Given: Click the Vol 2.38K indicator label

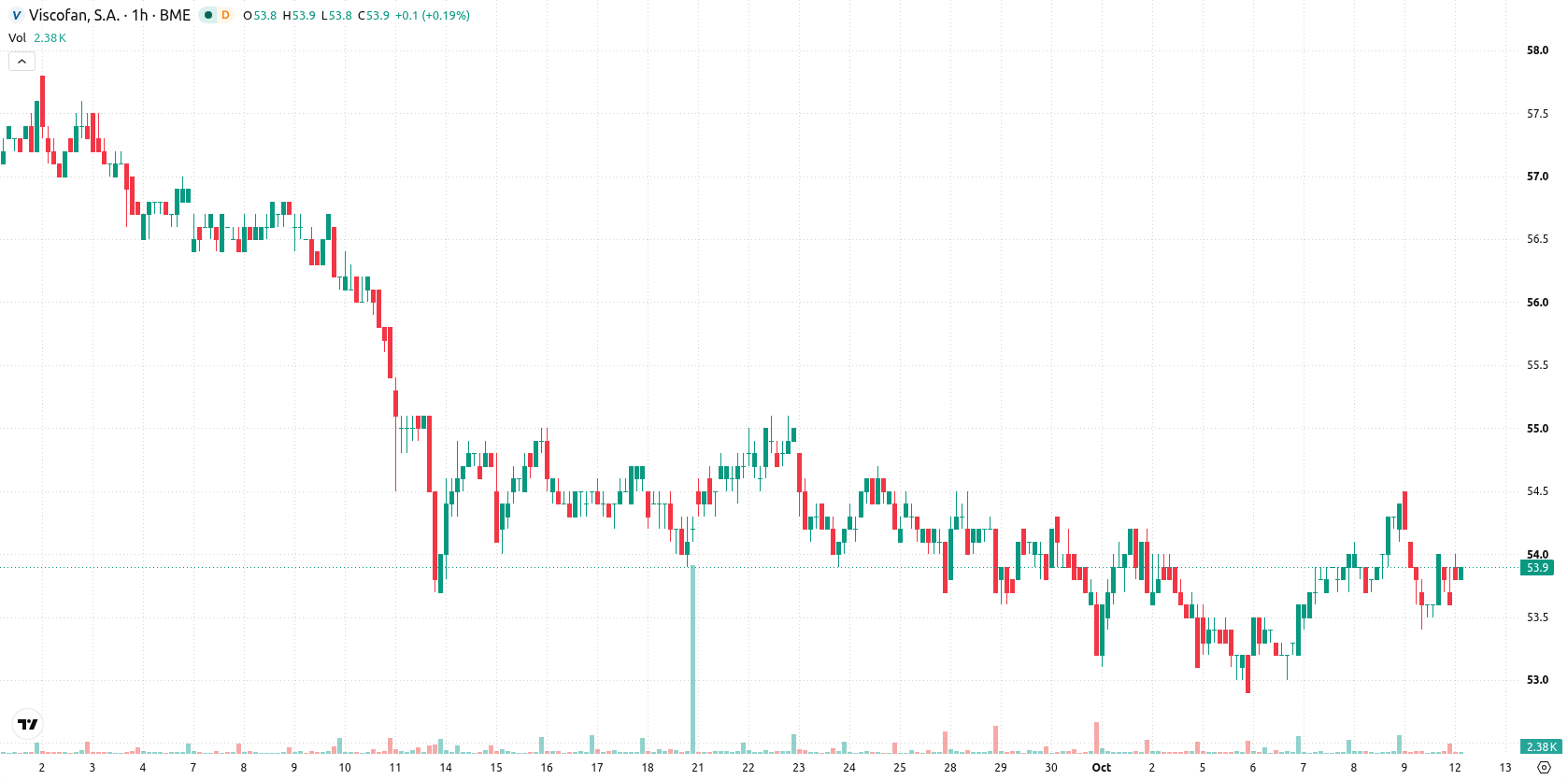Looking at the screenshot, I should tap(37, 38).
